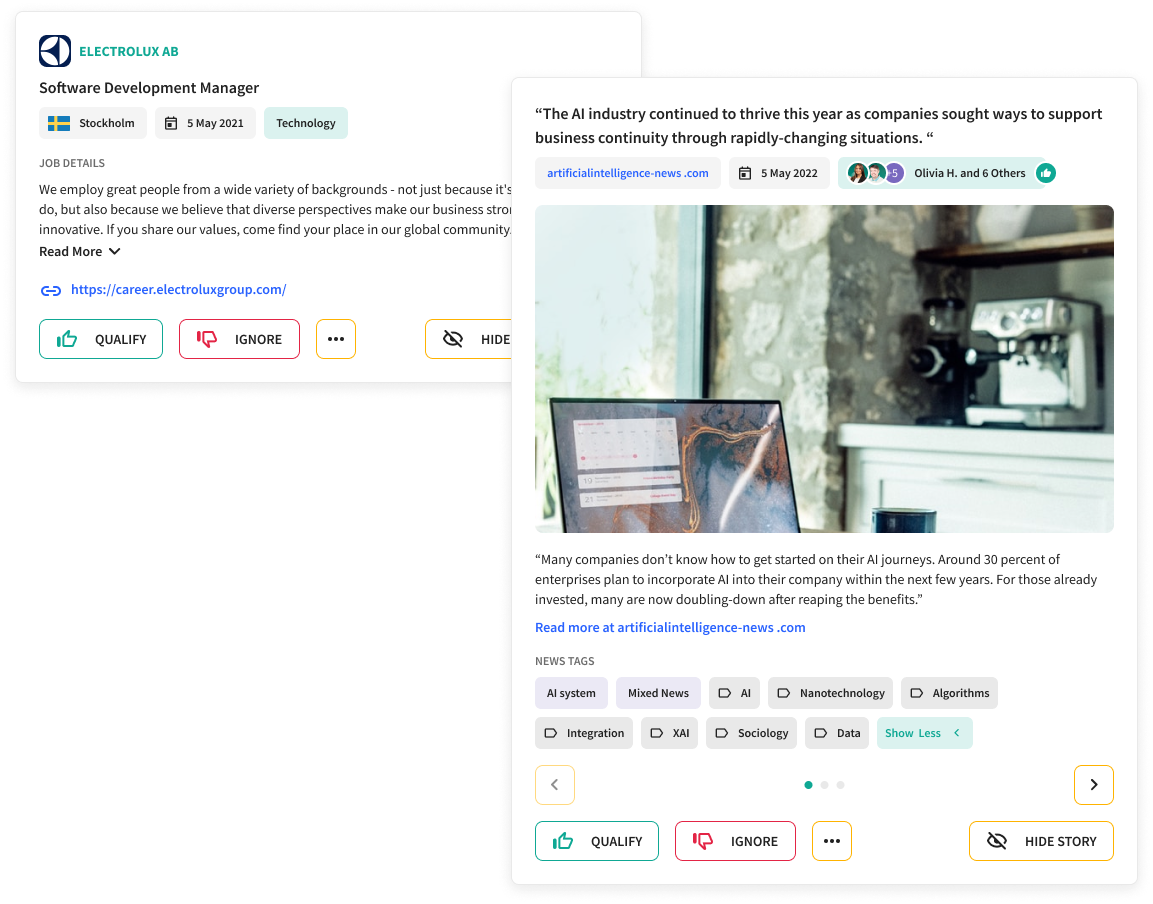
Task: Click the green thumbs-up badge by Others
Action: tap(1046, 174)
